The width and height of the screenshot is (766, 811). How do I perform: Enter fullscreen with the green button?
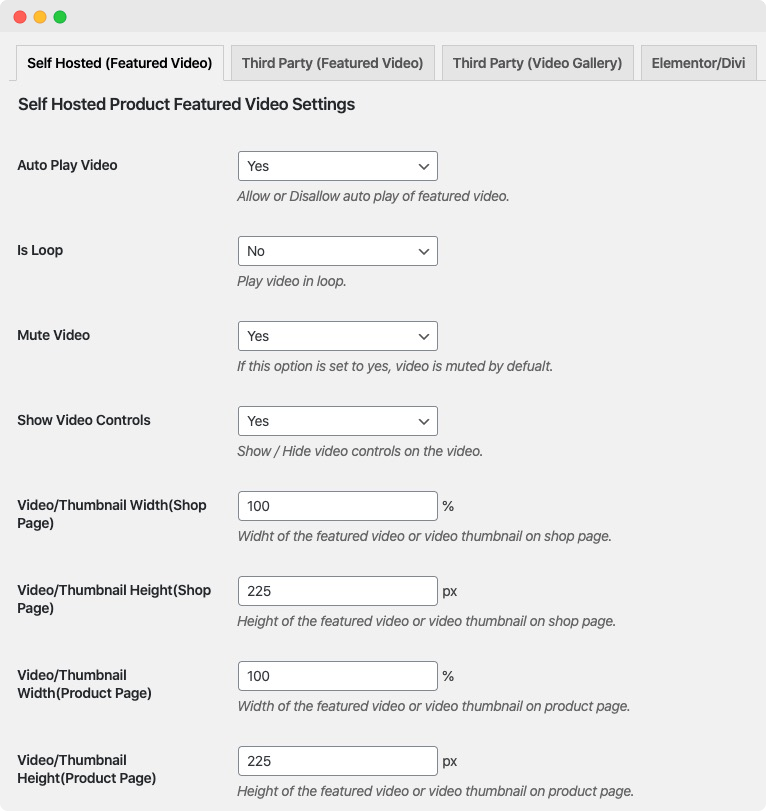62,17
